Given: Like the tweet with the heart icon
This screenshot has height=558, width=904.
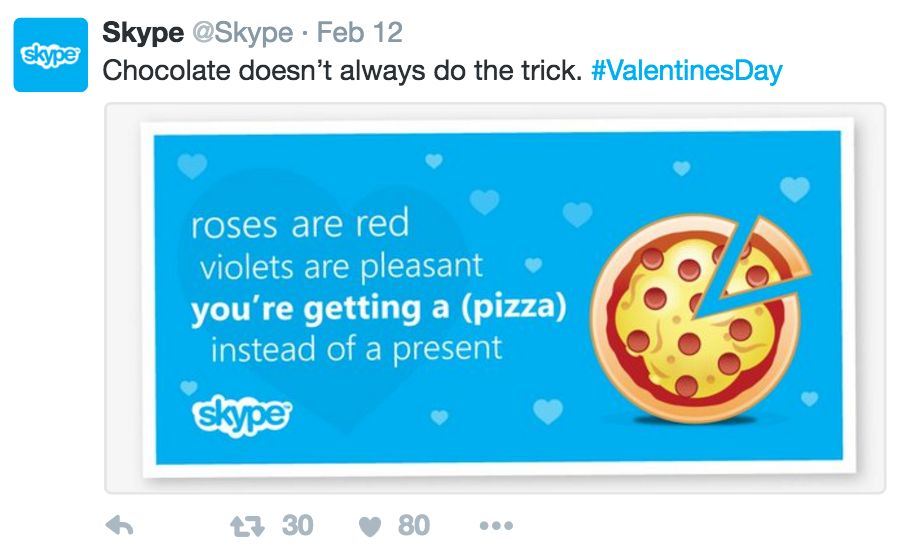Looking at the screenshot, I should [x=370, y=526].
